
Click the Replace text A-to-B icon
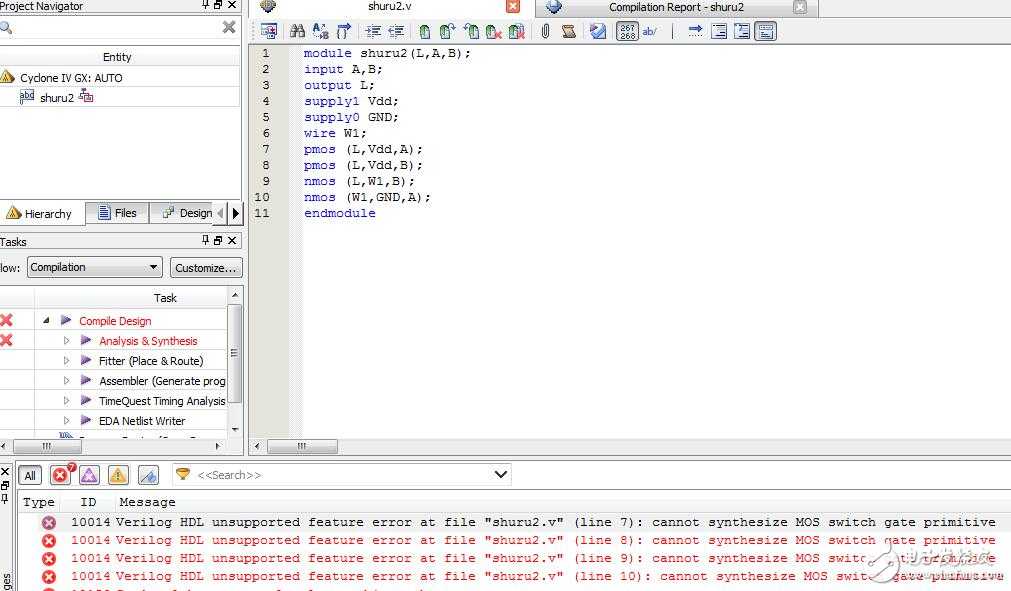(x=320, y=31)
